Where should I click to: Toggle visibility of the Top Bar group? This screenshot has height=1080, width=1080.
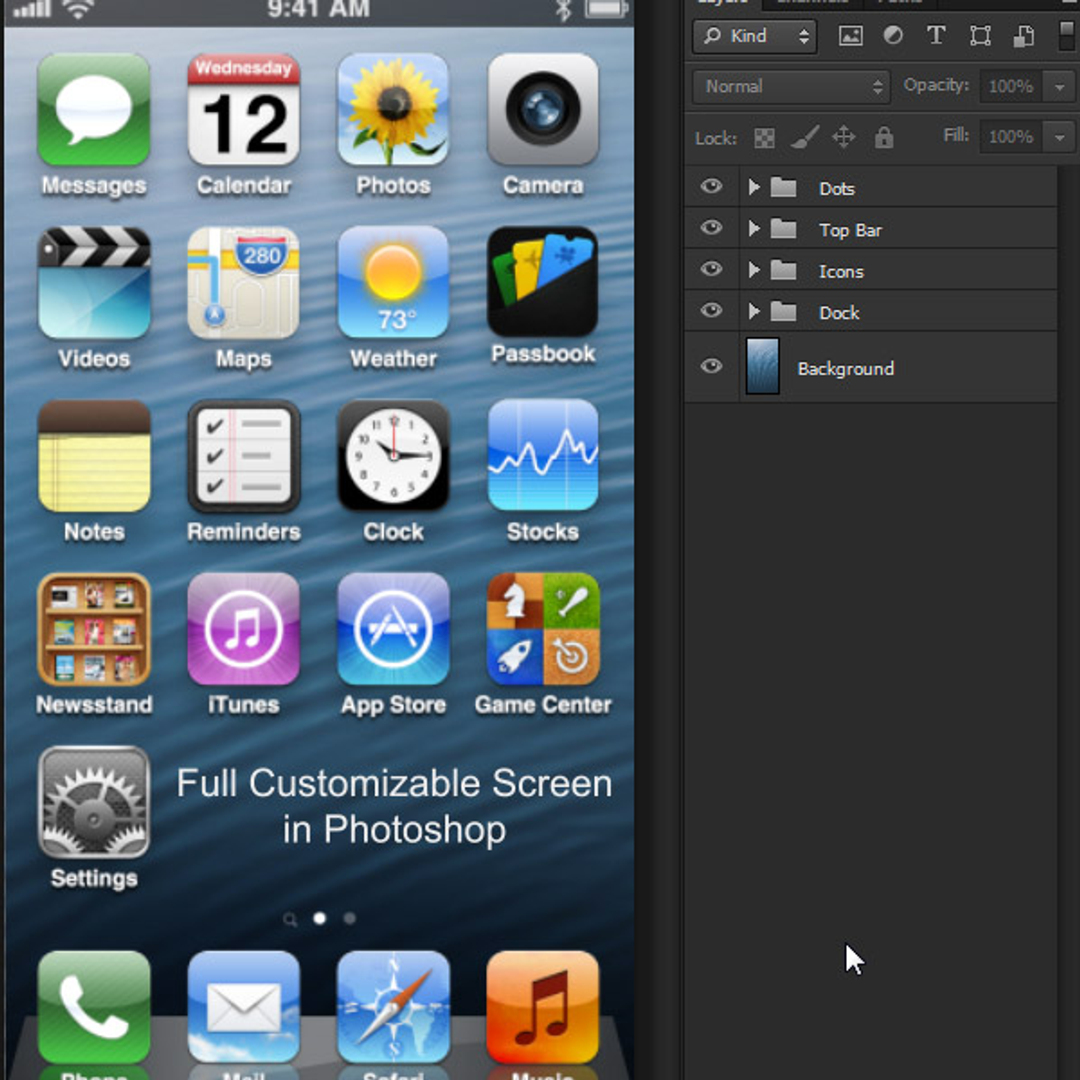711,228
